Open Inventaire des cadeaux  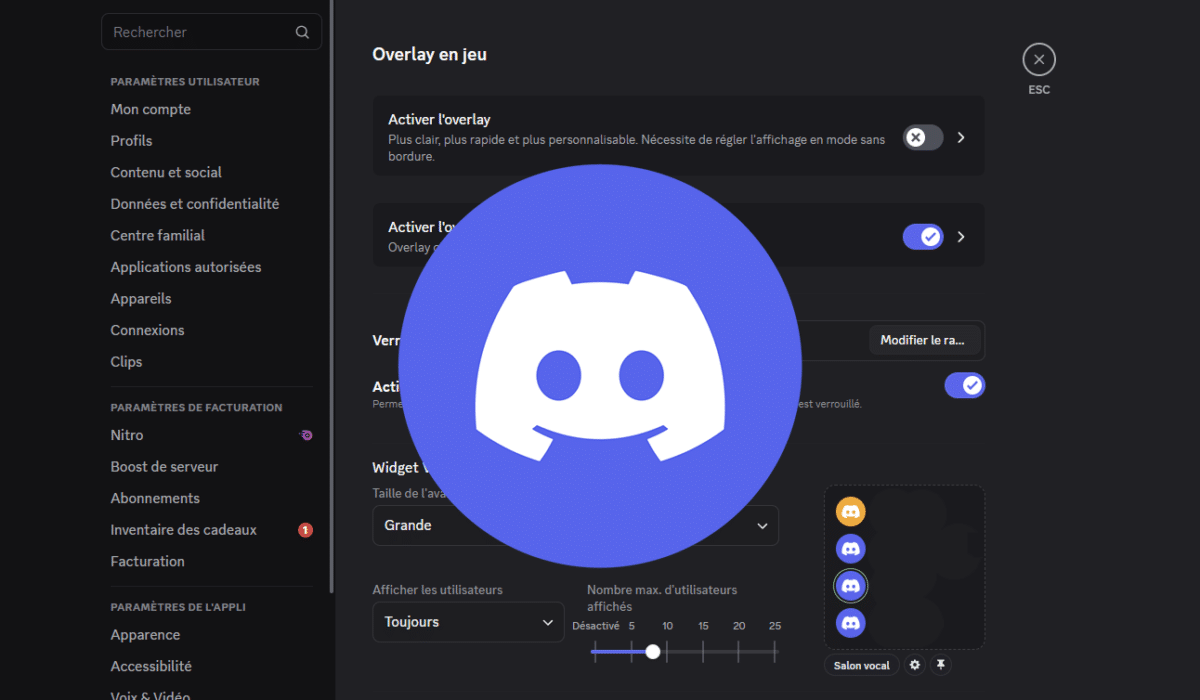point(184,530)
